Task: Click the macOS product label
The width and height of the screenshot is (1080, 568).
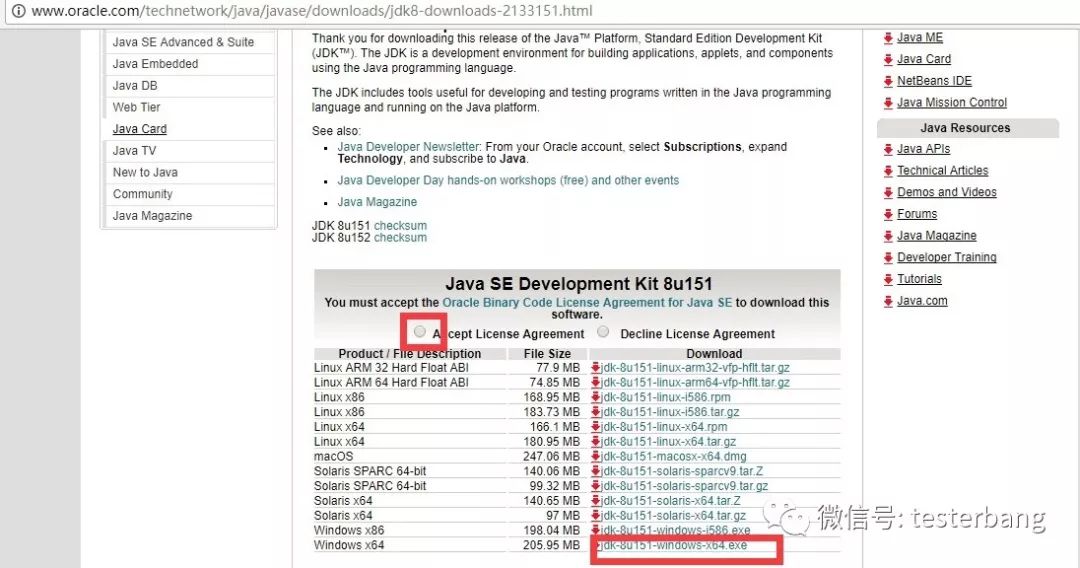Action: click(333, 456)
